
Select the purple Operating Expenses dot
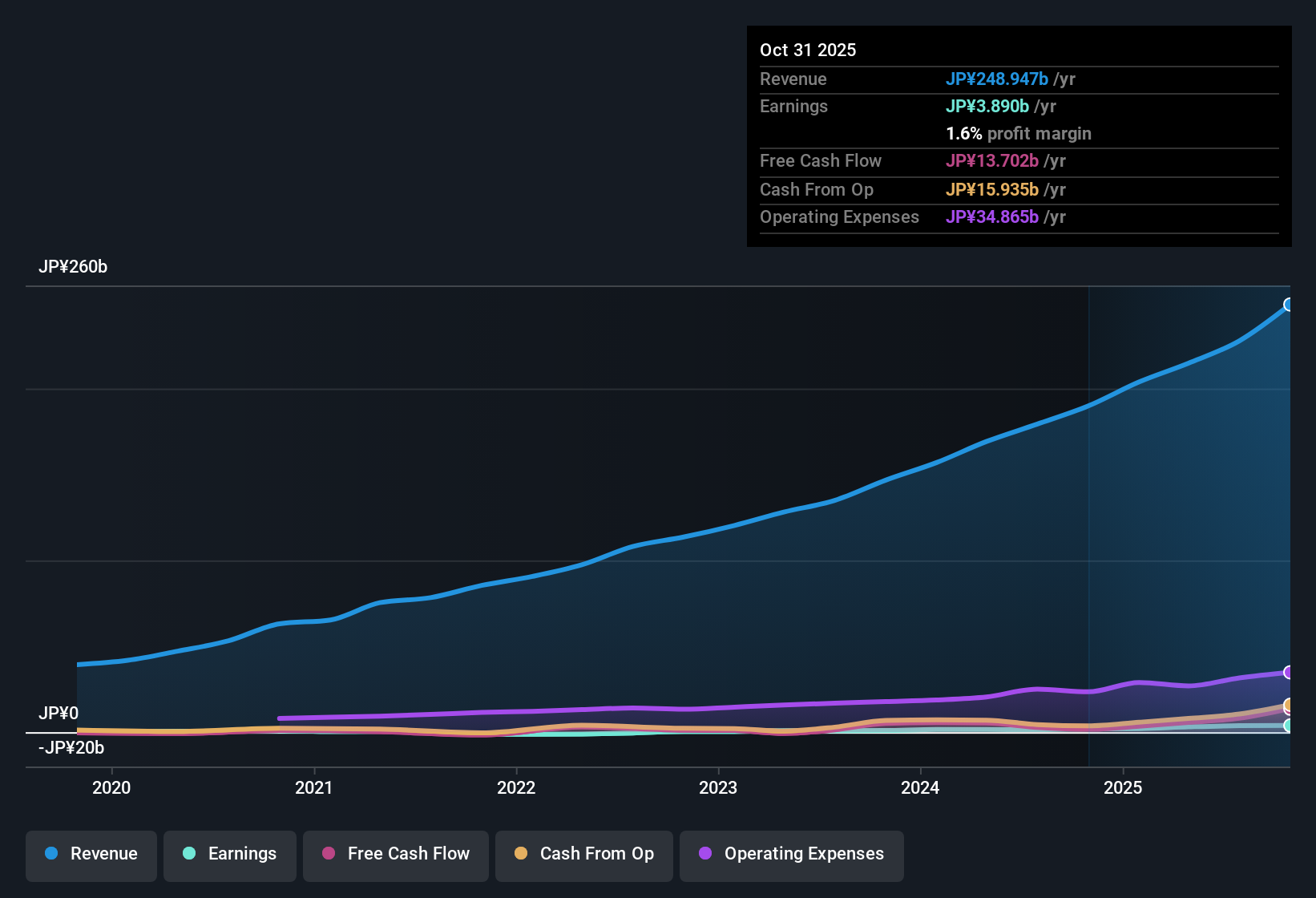(x=704, y=854)
